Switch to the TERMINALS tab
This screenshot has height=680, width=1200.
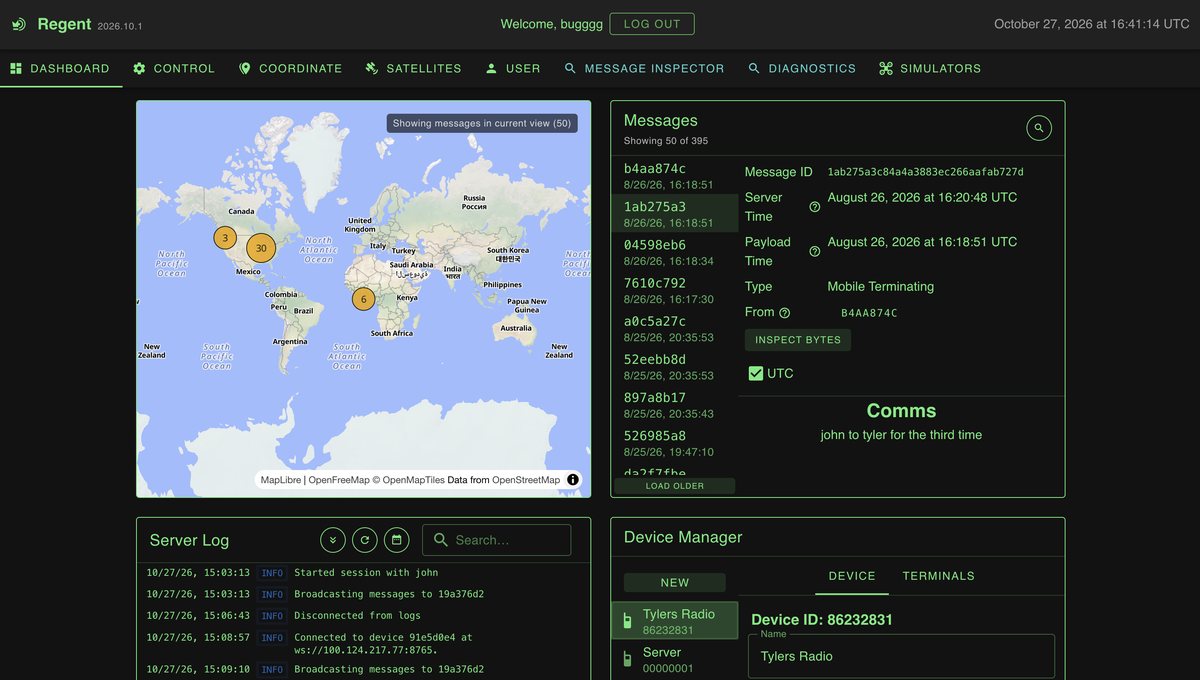pyautogui.click(x=939, y=576)
